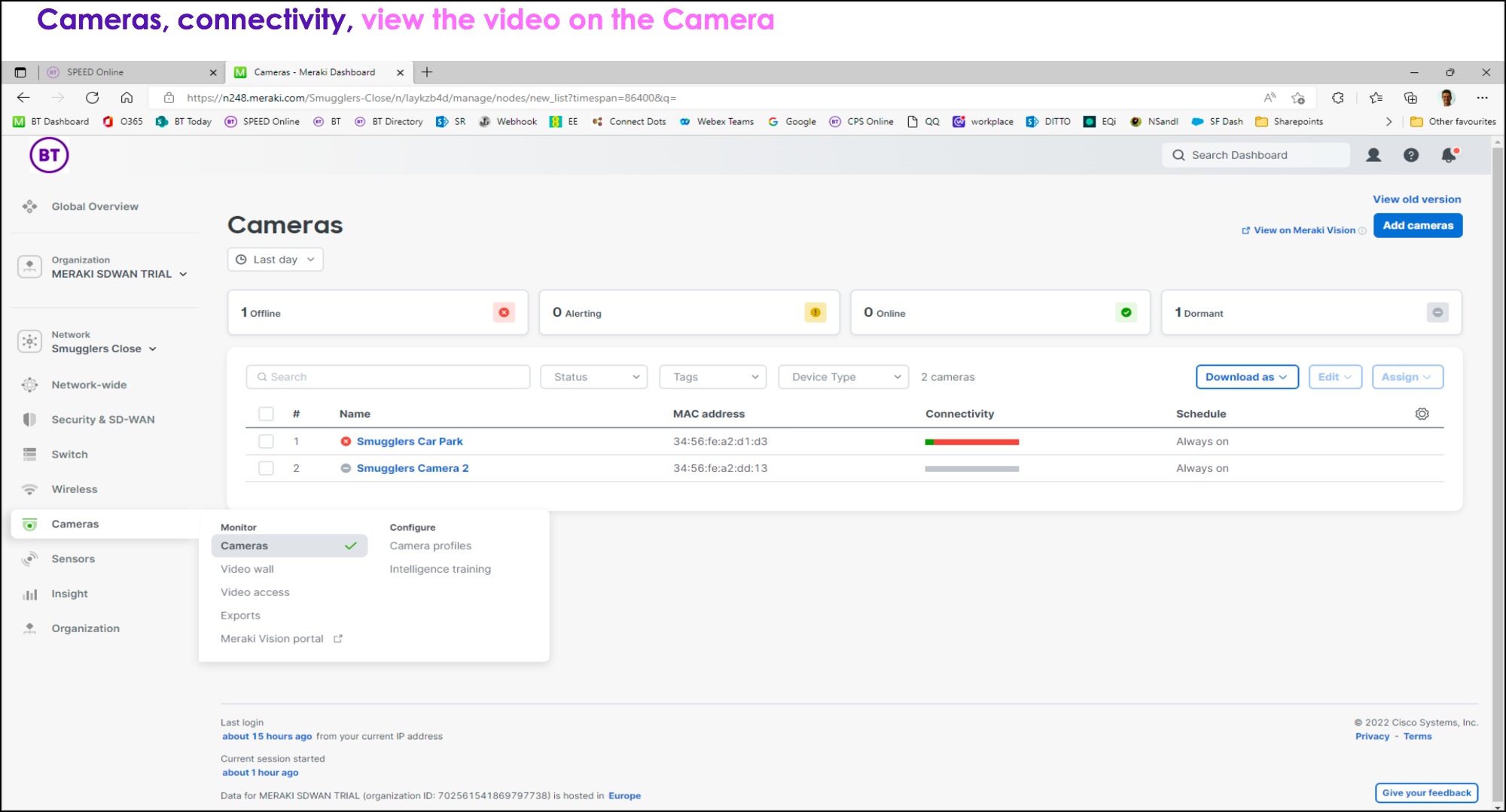Select Camera profiles under Configure
The height and width of the screenshot is (812, 1506).
(x=430, y=546)
